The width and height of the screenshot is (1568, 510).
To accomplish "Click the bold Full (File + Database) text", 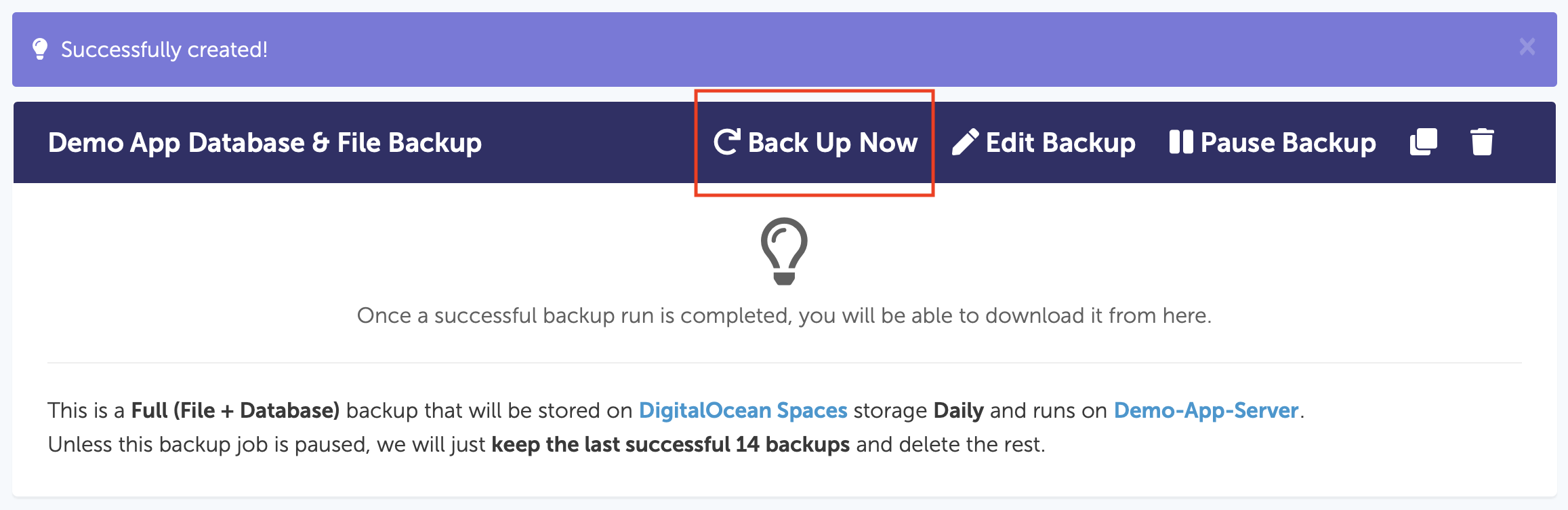I will (x=235, y=410).
